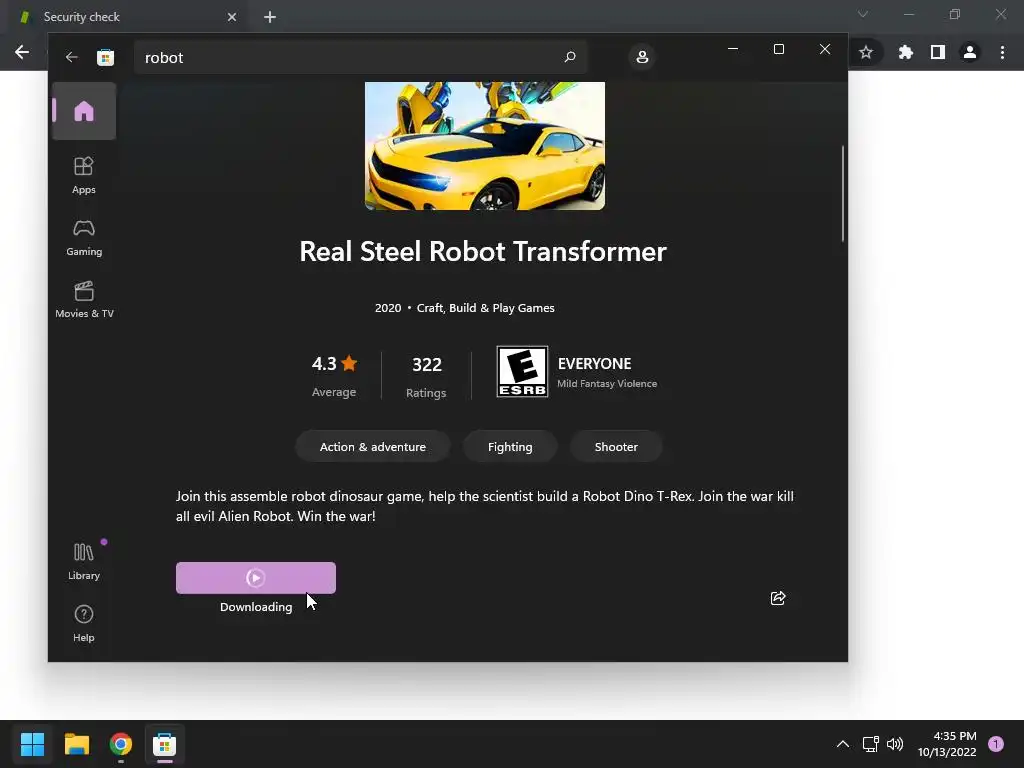1024x768 pixels.
Task: Open the notification badge in taskbar
Action: (996, 744)
